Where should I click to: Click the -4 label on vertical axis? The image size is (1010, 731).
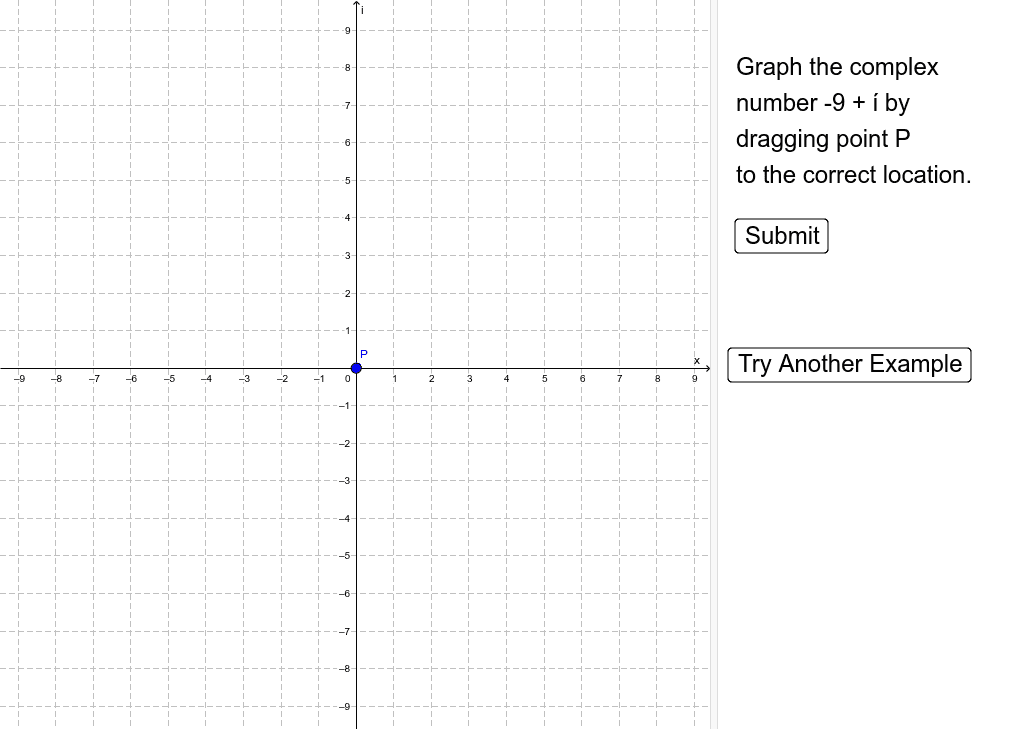(x=345, y=518)
